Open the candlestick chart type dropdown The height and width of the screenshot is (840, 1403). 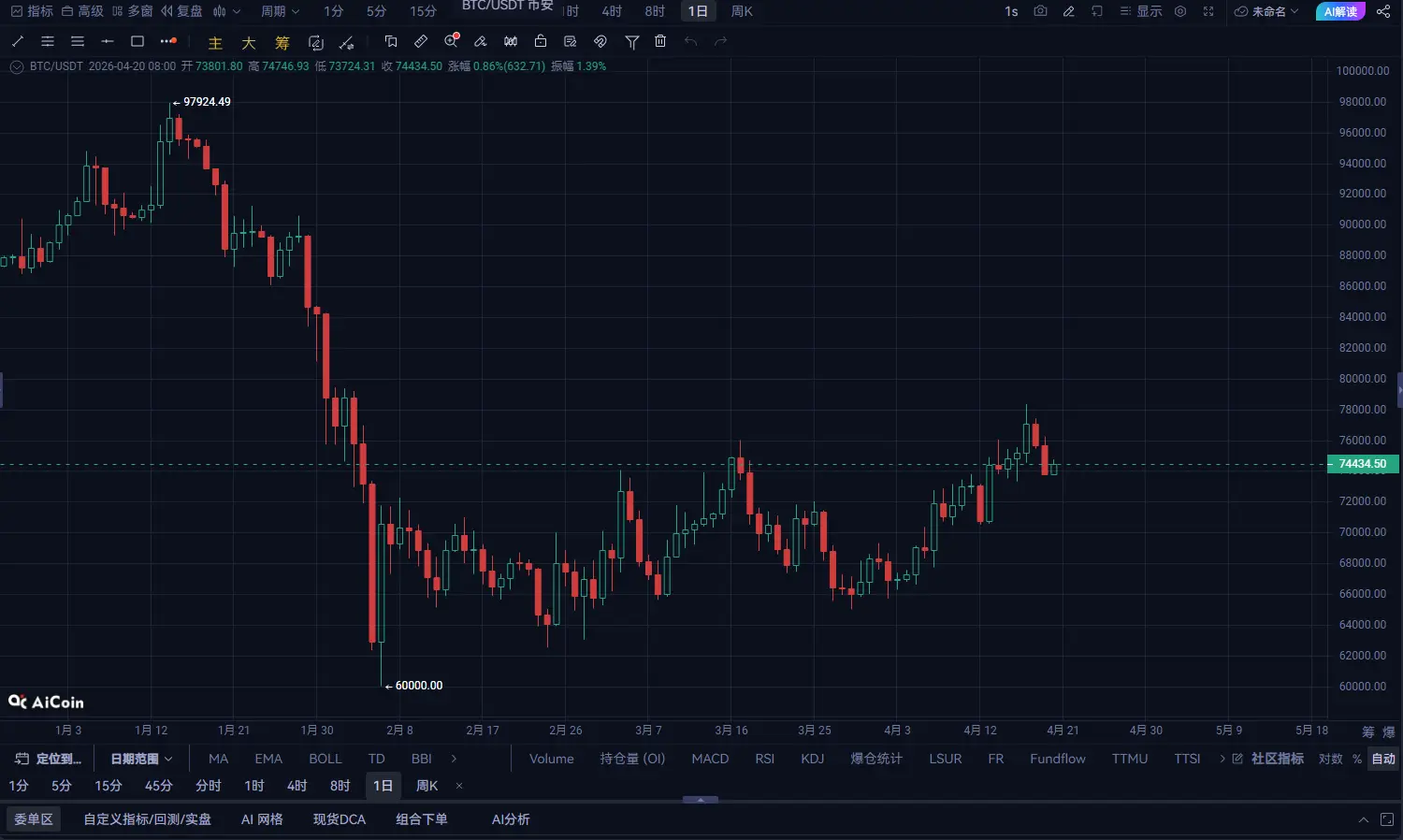tap(226, 11)
